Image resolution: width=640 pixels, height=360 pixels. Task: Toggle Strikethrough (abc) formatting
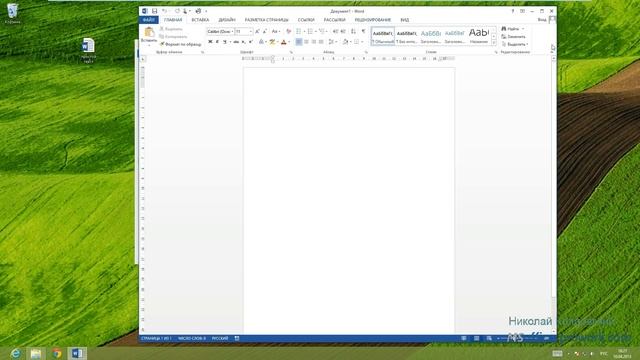click(x=236, y=42)
